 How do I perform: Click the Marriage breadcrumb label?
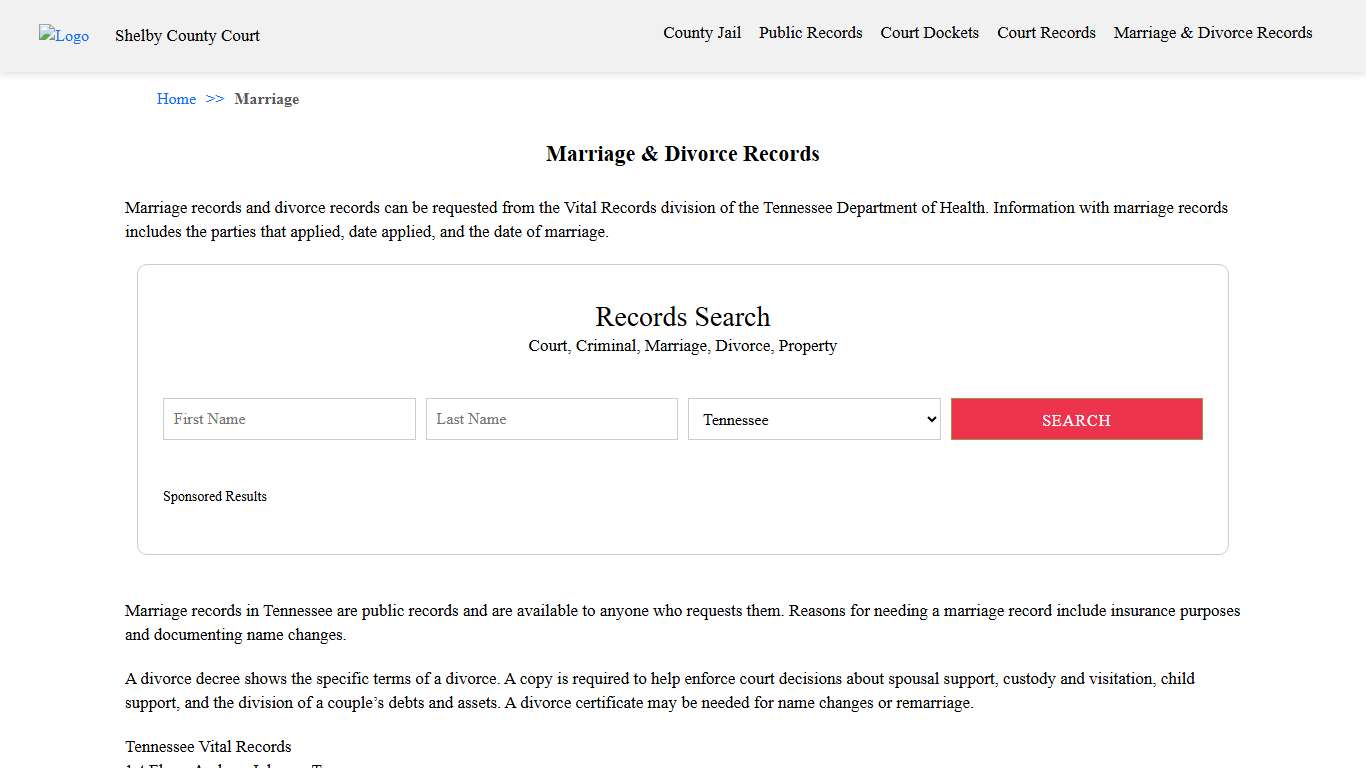266,98
